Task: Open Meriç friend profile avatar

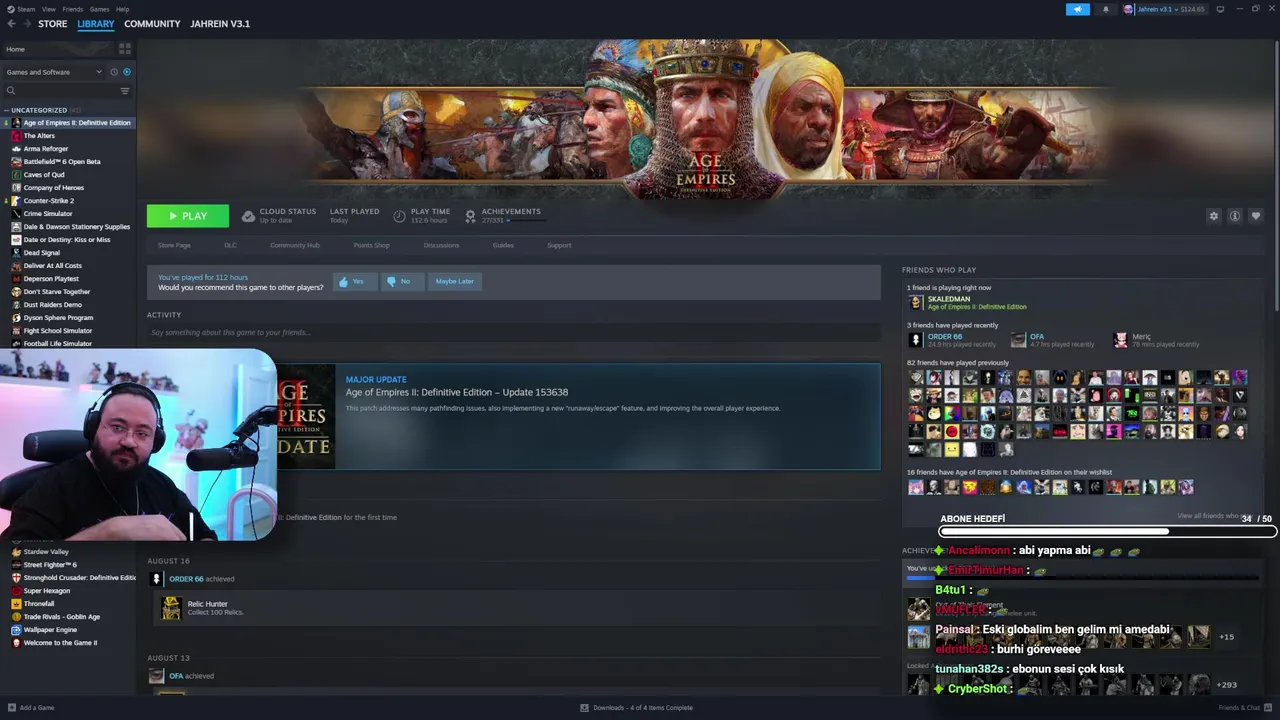Action: click(x=1120, y=340)
